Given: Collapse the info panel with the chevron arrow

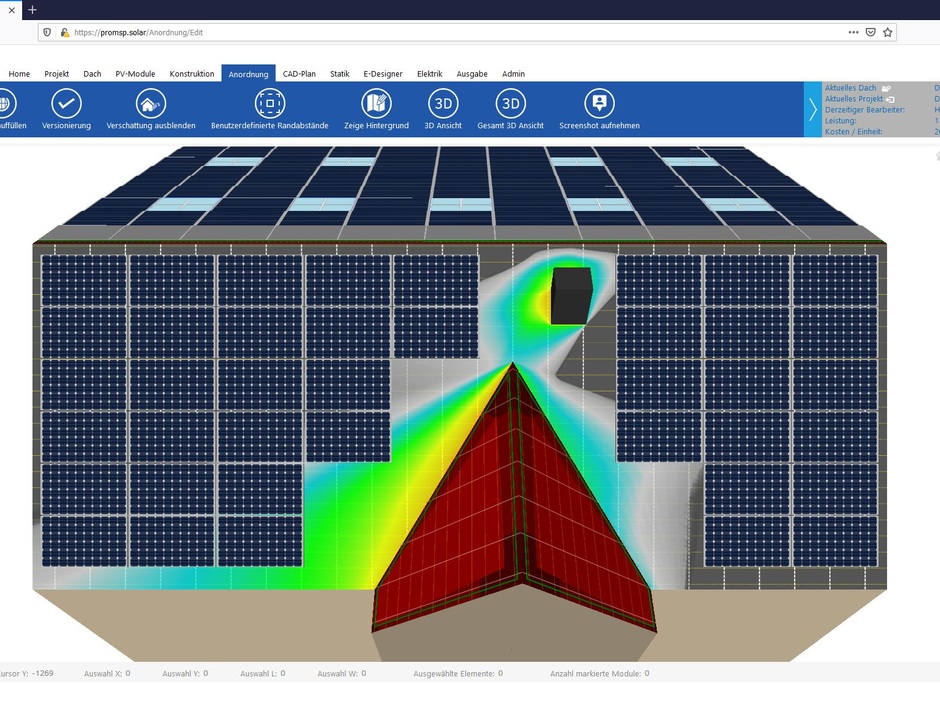Looking at the screenshot, I should pos(813,109).
